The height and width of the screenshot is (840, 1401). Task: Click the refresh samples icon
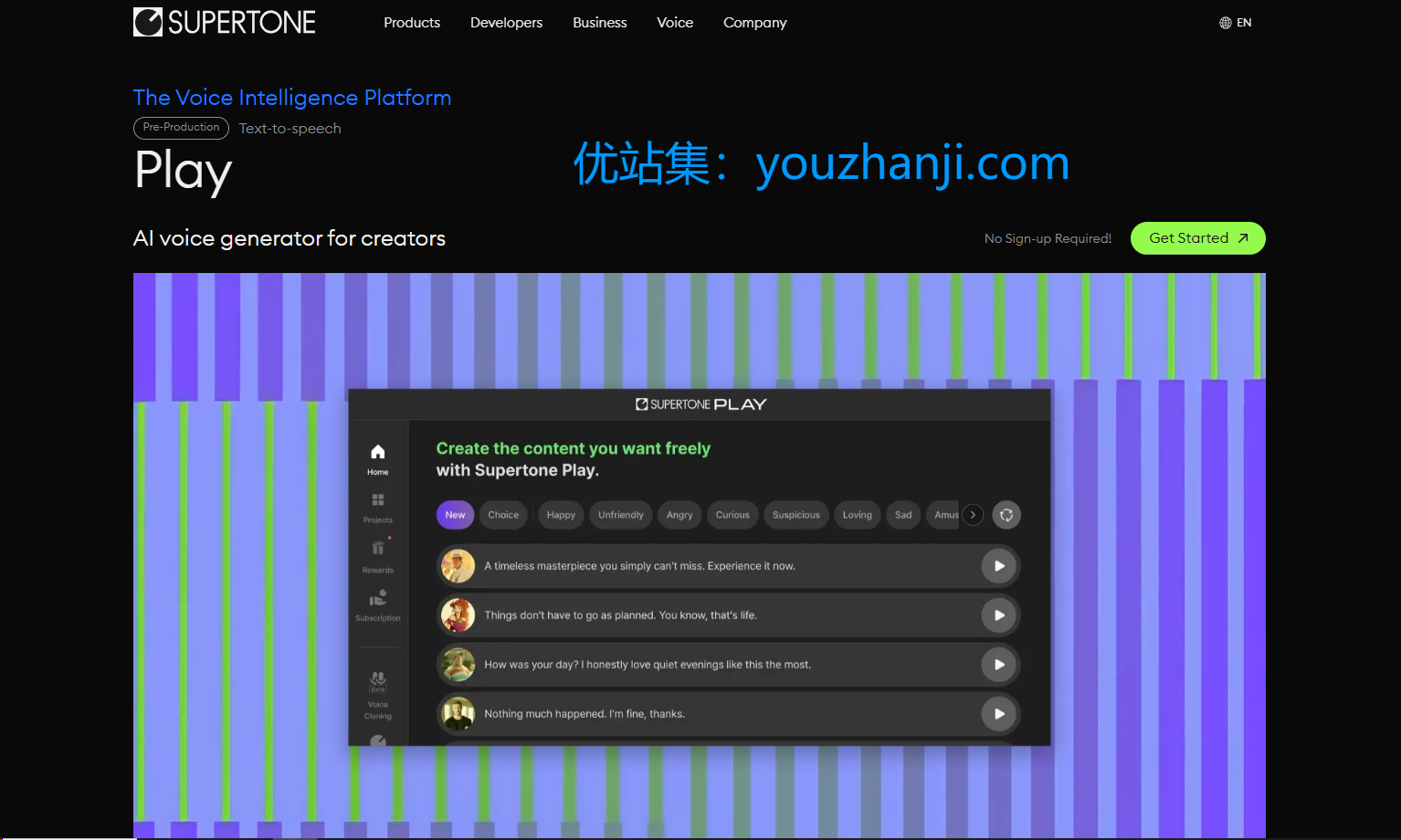pos(1006,515)
